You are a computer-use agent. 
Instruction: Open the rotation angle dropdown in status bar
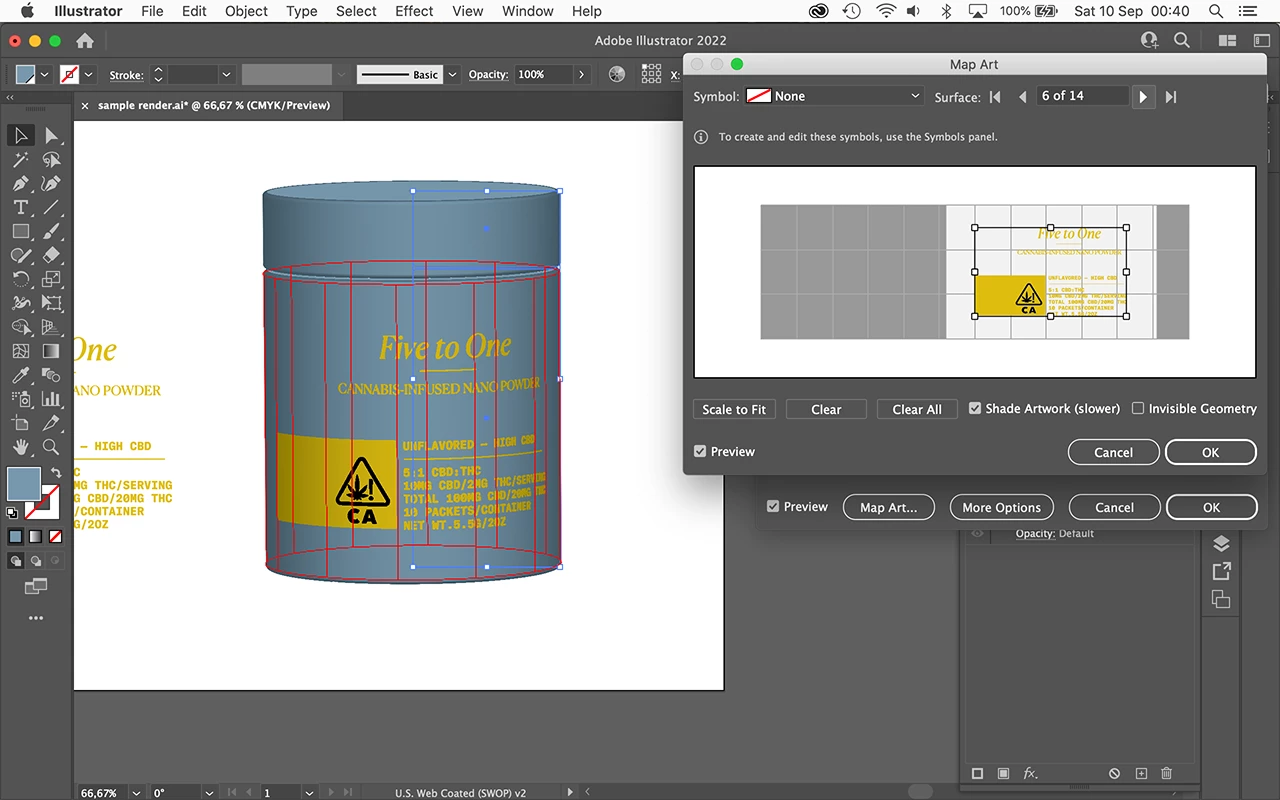[210, 792]
